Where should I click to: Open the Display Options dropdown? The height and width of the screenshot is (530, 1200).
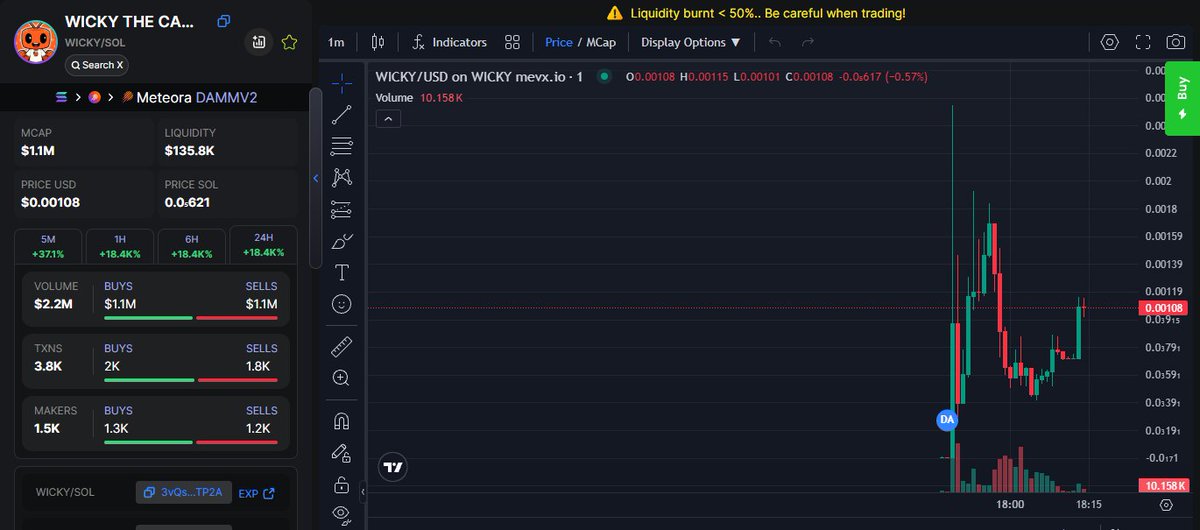click(690, 42)
